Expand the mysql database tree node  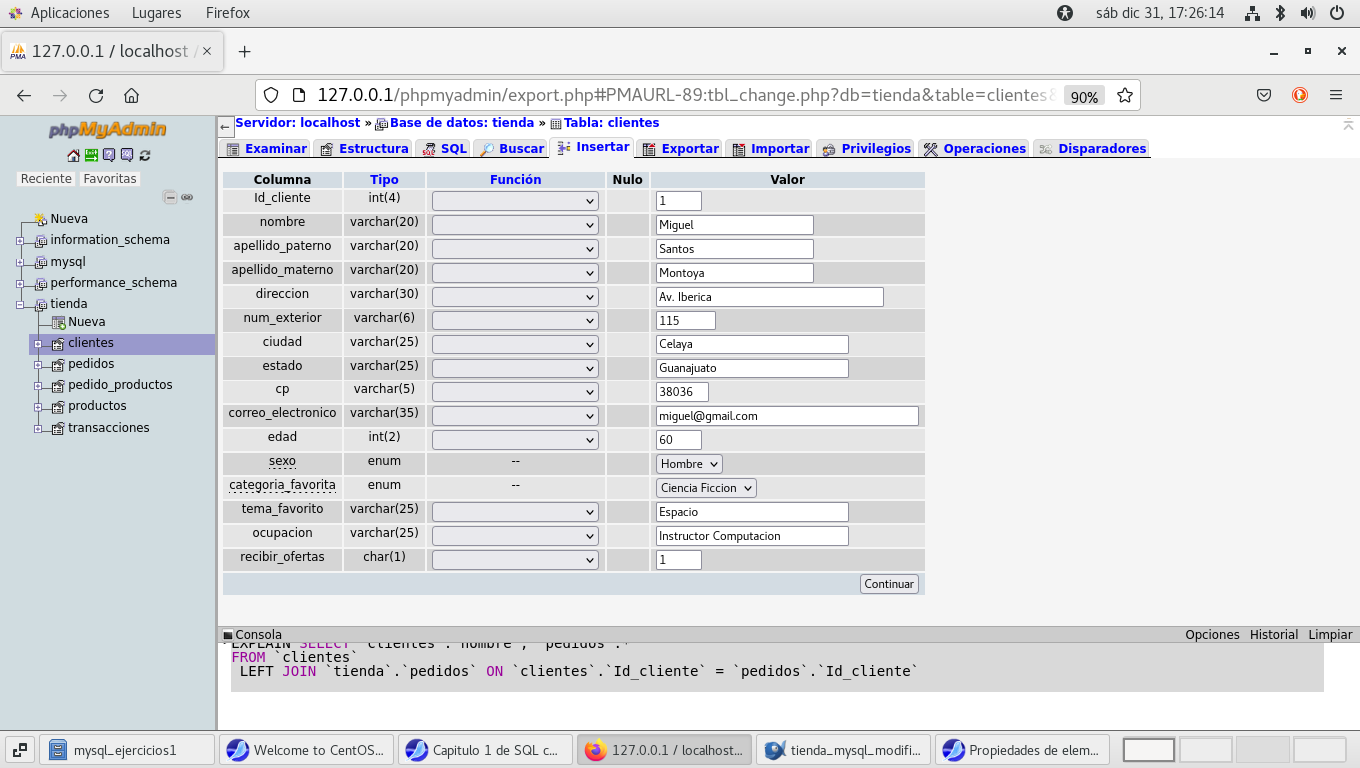(x=20, y=262)
